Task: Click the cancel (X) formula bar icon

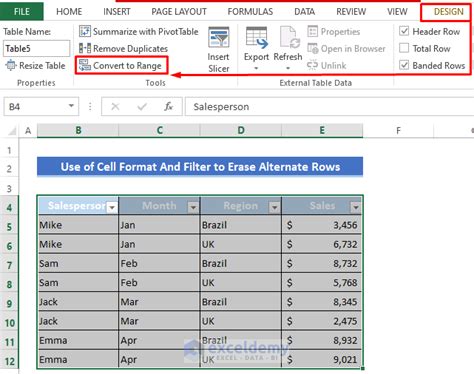Action: 115,107
